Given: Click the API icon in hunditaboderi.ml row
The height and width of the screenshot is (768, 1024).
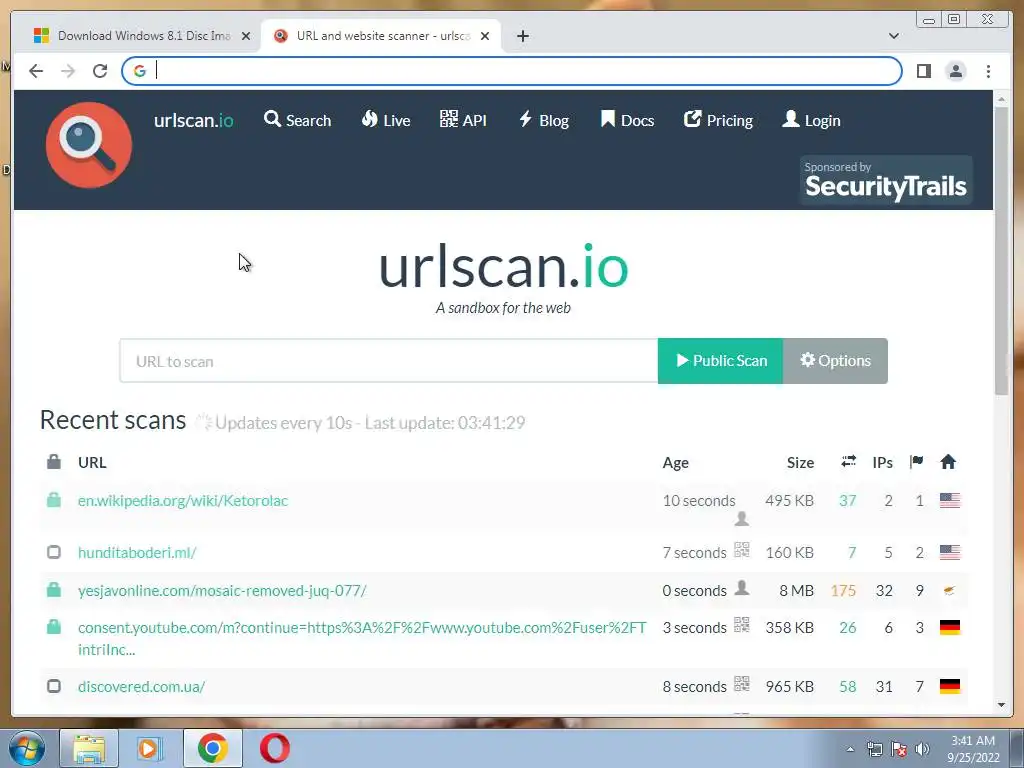Looking at the screenshot, I should coord(741,549).
